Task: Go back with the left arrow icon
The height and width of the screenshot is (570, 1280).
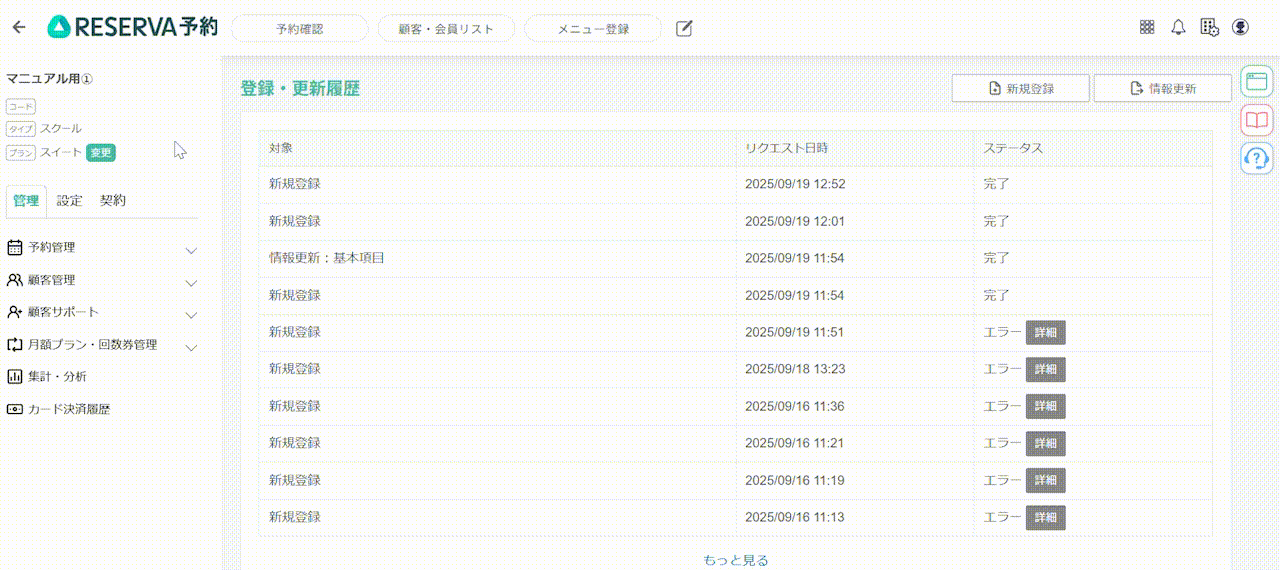Action: click(x=19, y=27)
